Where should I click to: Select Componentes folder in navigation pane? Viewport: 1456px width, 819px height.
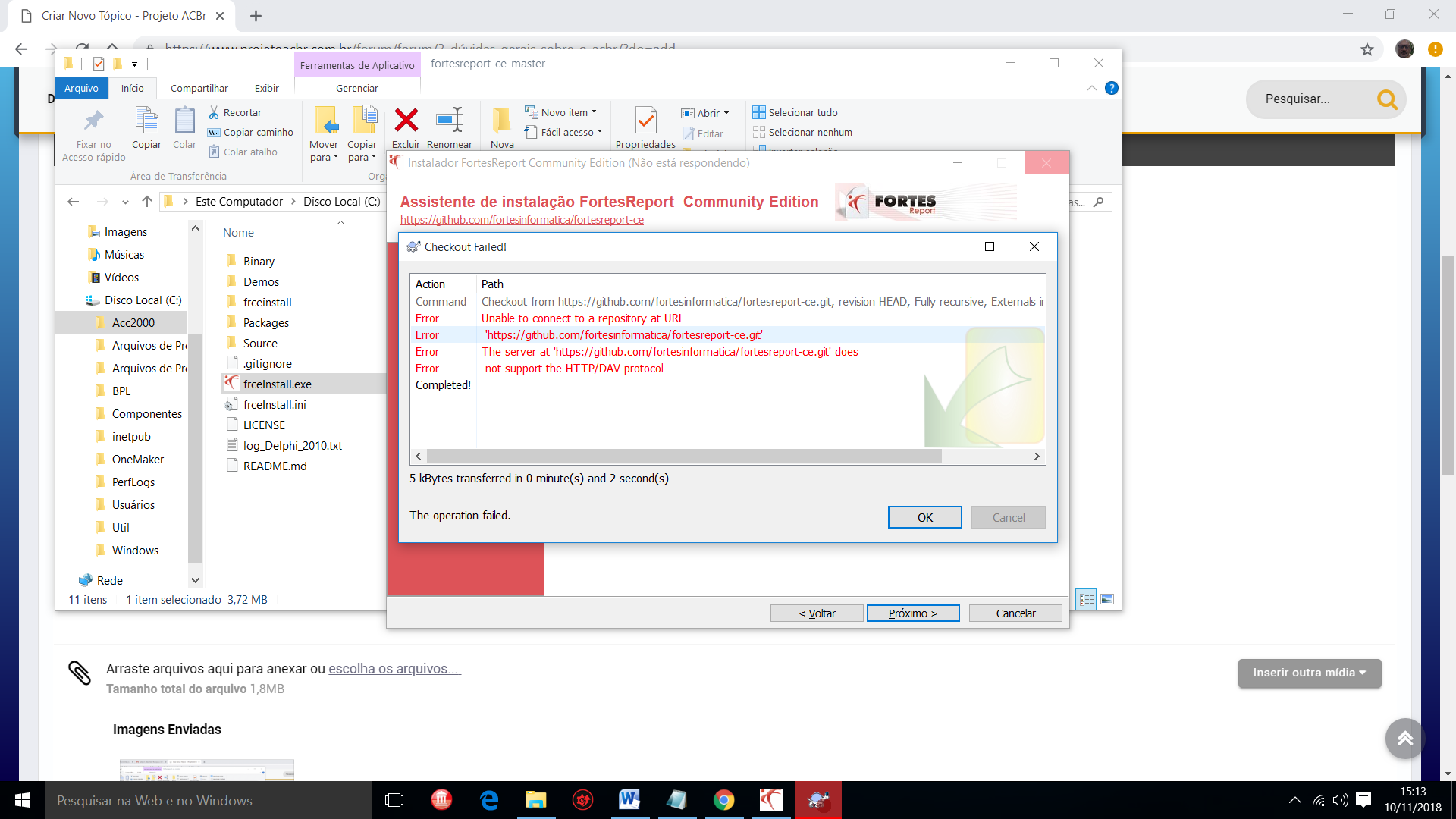(x=147, y=413)
